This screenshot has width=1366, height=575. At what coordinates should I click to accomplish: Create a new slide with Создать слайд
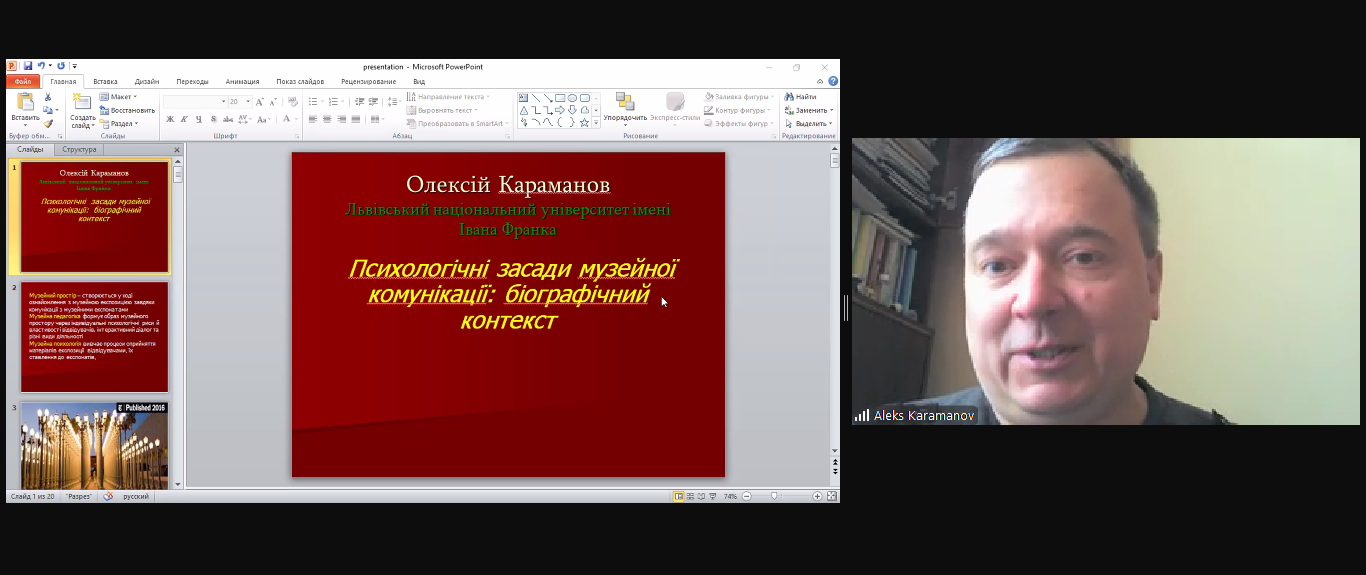[x=83, y=110]
